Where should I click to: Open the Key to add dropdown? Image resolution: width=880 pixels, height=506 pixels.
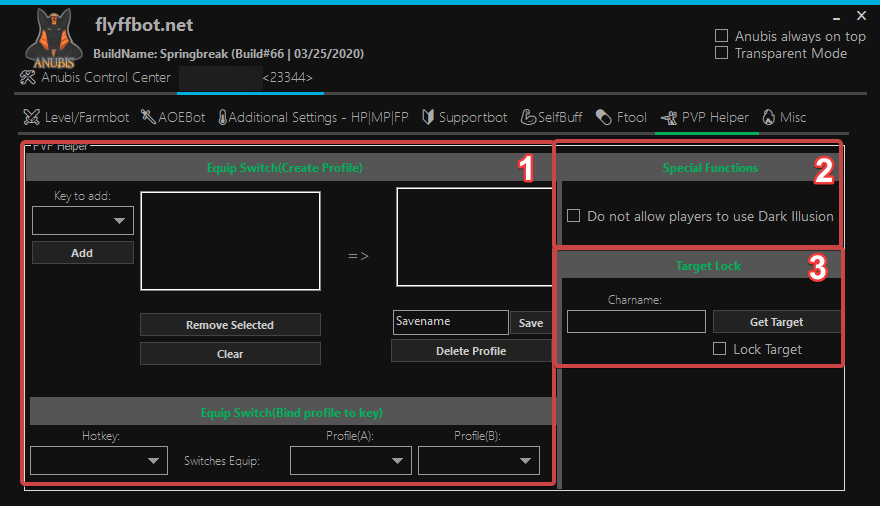[x=82, y=220]
